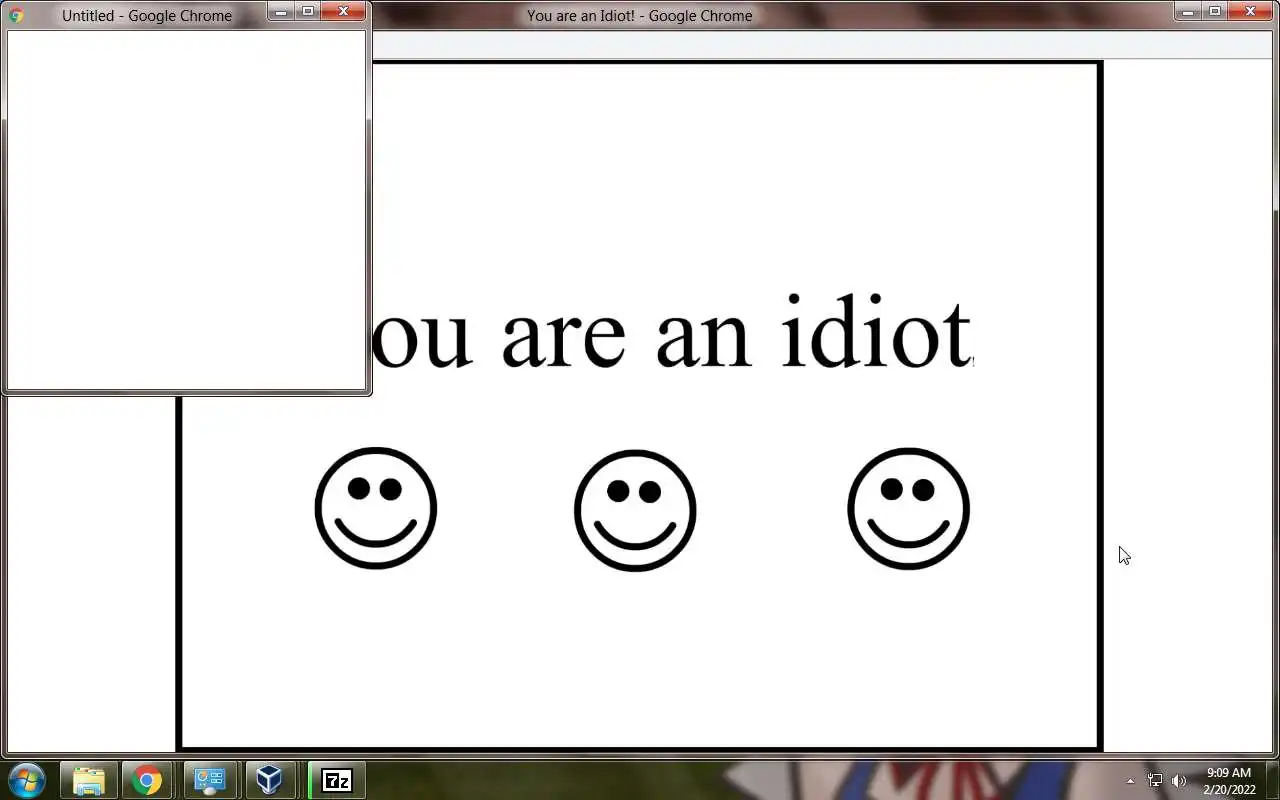Switch to Google Chrome on the taskbar
The height and width of the screenshot is (800, 1280).
[147, 780]
